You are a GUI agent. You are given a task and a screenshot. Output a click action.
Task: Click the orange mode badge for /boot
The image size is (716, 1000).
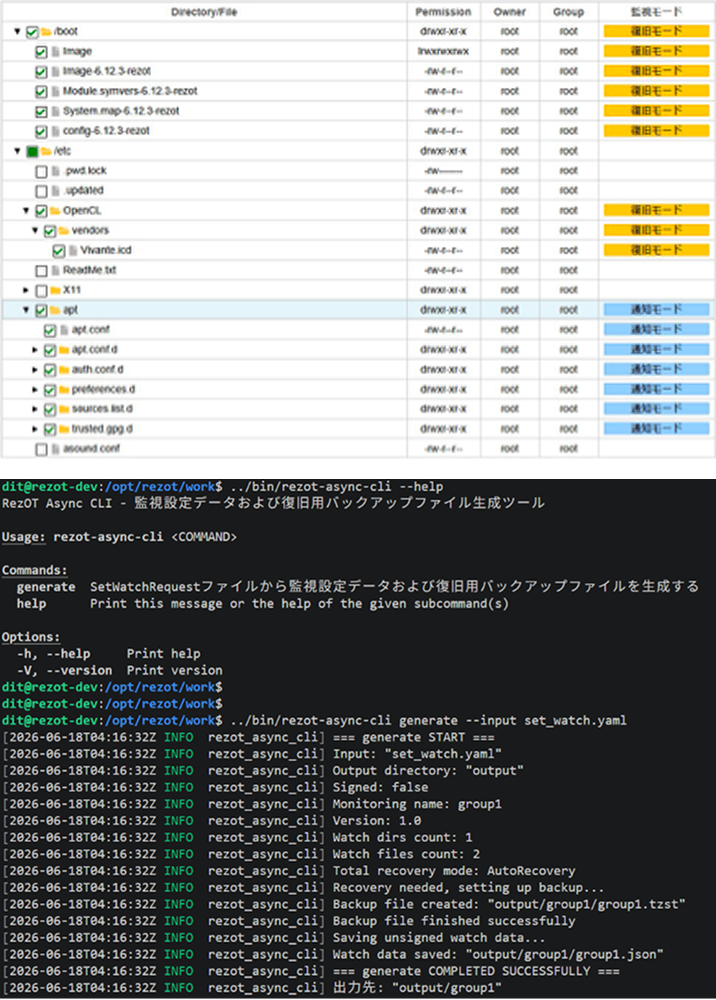[656, 31]
